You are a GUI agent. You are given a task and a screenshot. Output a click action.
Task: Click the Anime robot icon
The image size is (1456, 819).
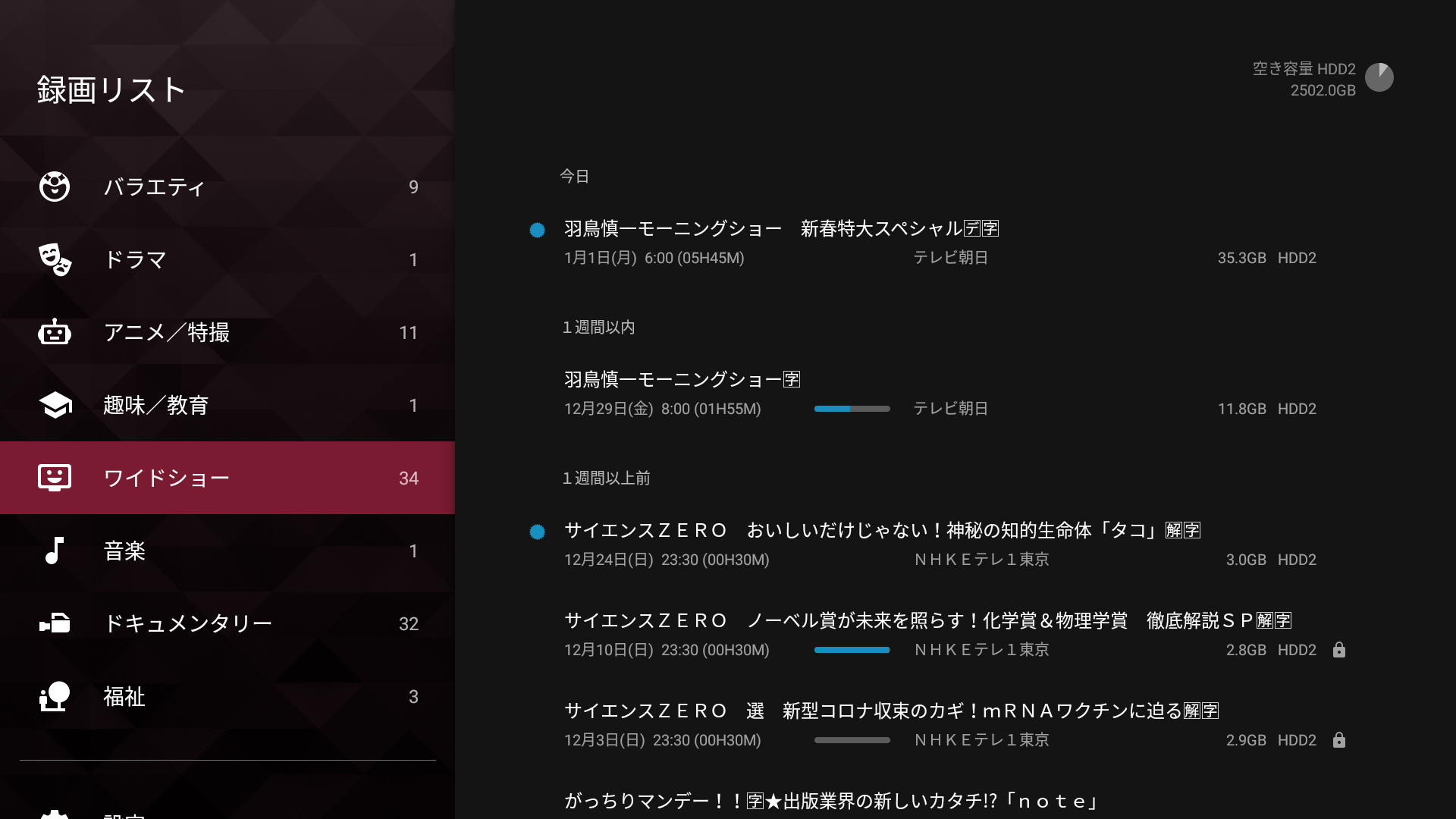[55, 332]
